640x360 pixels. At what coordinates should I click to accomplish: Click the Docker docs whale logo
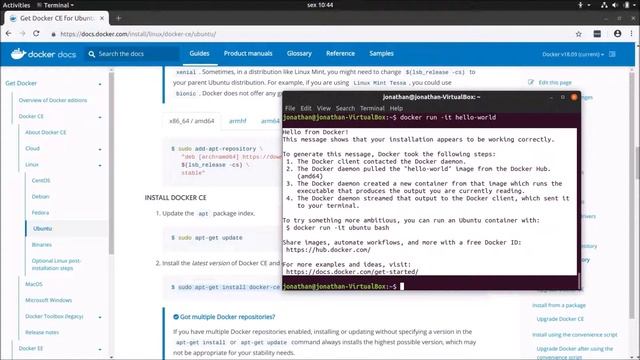(x=18, y=53)
